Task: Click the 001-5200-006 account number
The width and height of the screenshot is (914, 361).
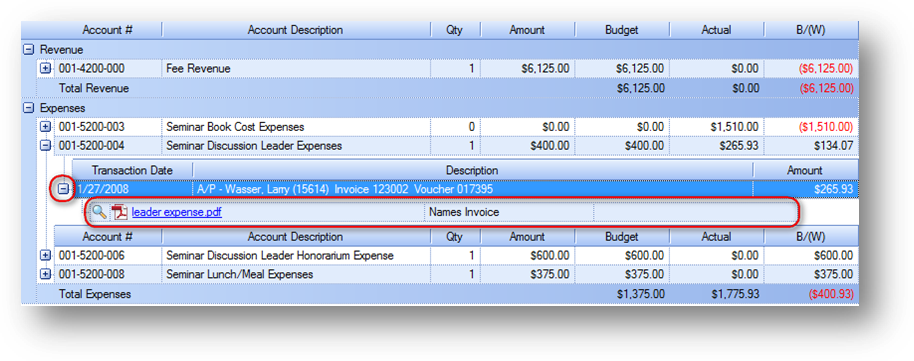Action: click(x=92, y=255)
